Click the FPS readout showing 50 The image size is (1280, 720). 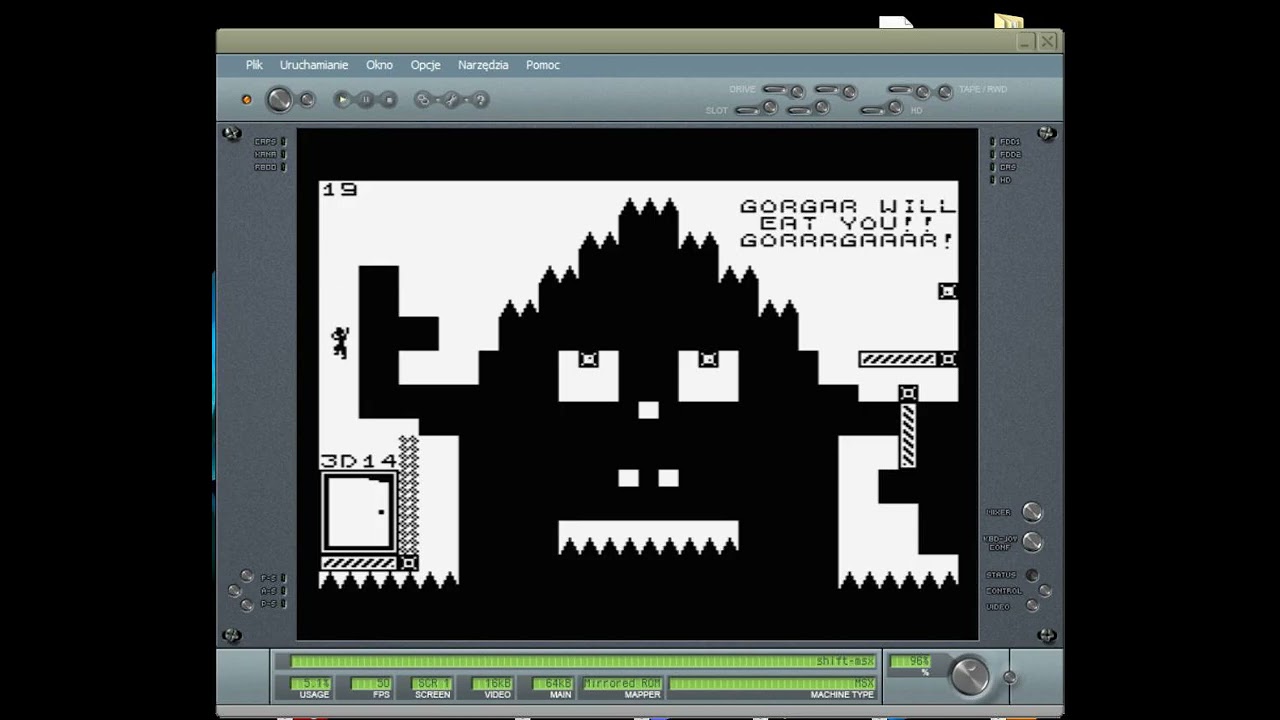coord(370,684)
